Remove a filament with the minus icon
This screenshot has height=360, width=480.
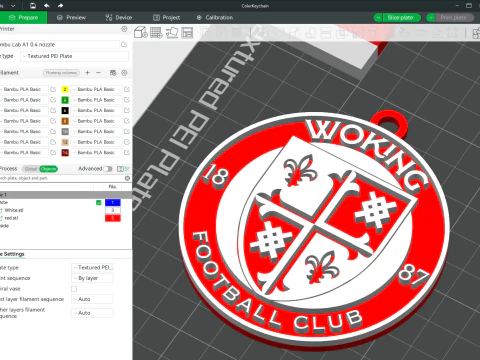(x=98, y=73)
